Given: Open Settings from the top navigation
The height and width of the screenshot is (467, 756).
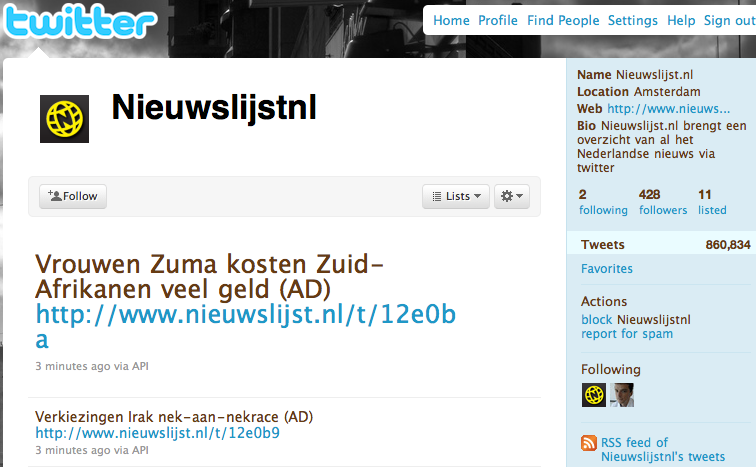Looking at the screenshot, I should pos(633,20).
